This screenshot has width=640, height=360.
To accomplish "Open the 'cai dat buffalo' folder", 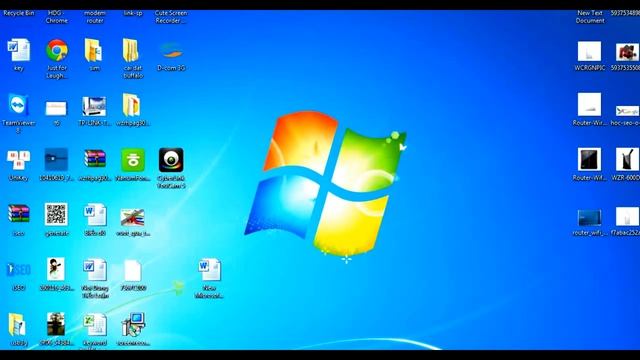I will coord(131,50).
